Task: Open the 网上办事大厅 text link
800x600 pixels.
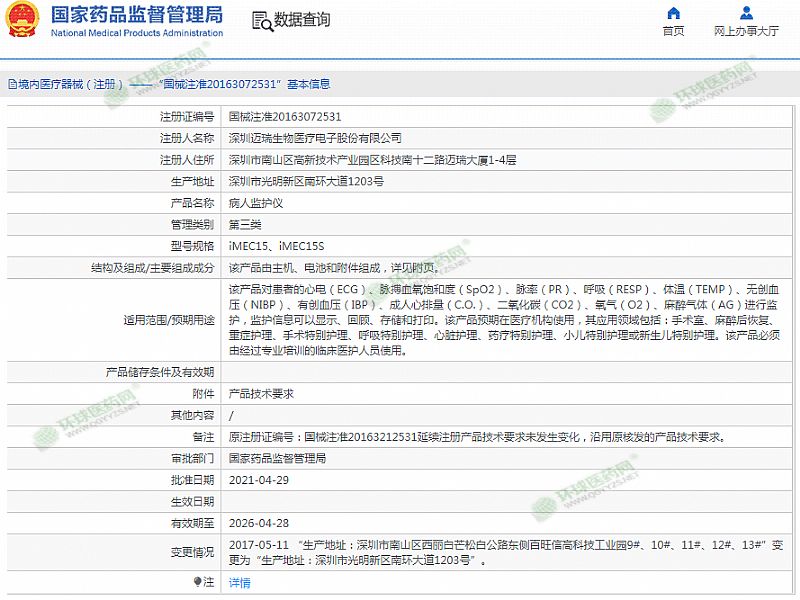Action: point(746,31)
